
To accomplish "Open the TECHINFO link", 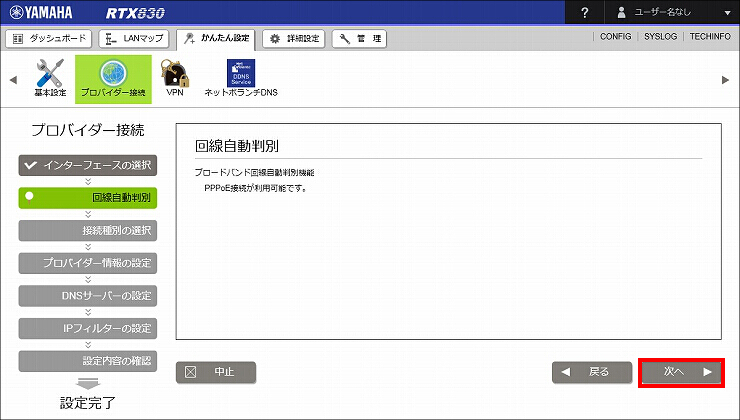I will (x=710, y=36).
